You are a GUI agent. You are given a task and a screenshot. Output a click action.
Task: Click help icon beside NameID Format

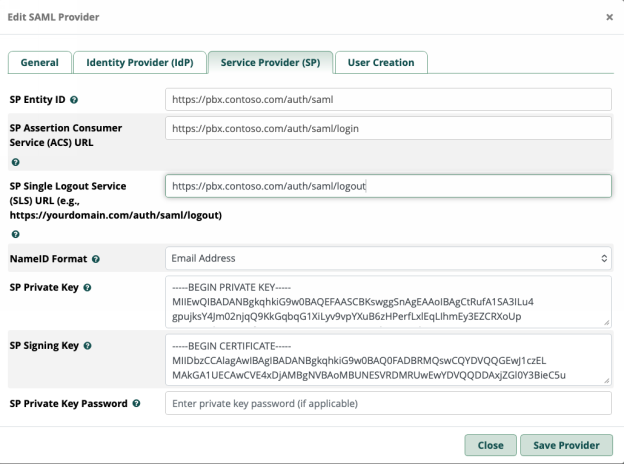tap(96, 259)
